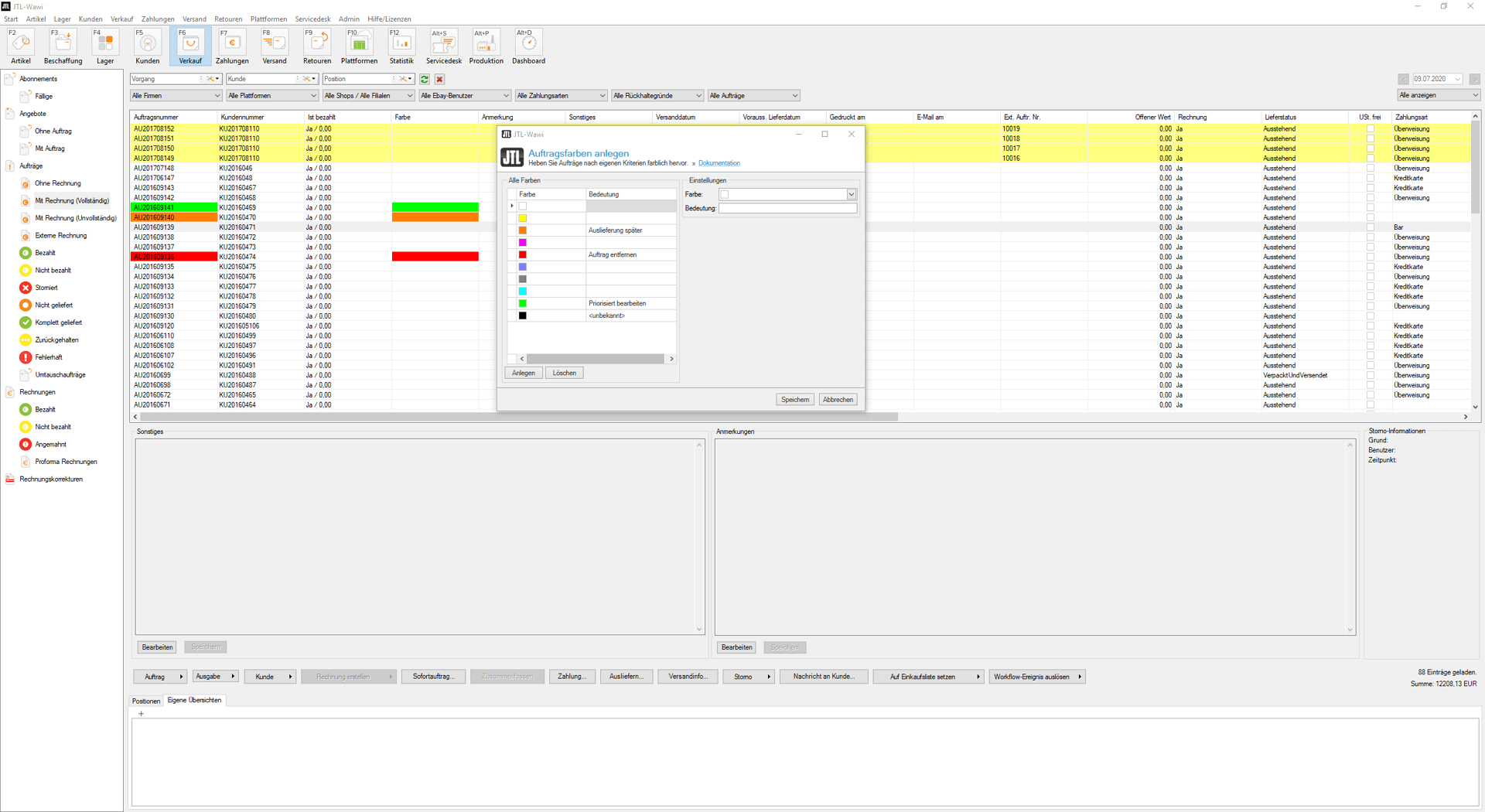1485x812 pixels.
Task: Open the Zahlungen menu in menu bar
Action: [158, 19]
